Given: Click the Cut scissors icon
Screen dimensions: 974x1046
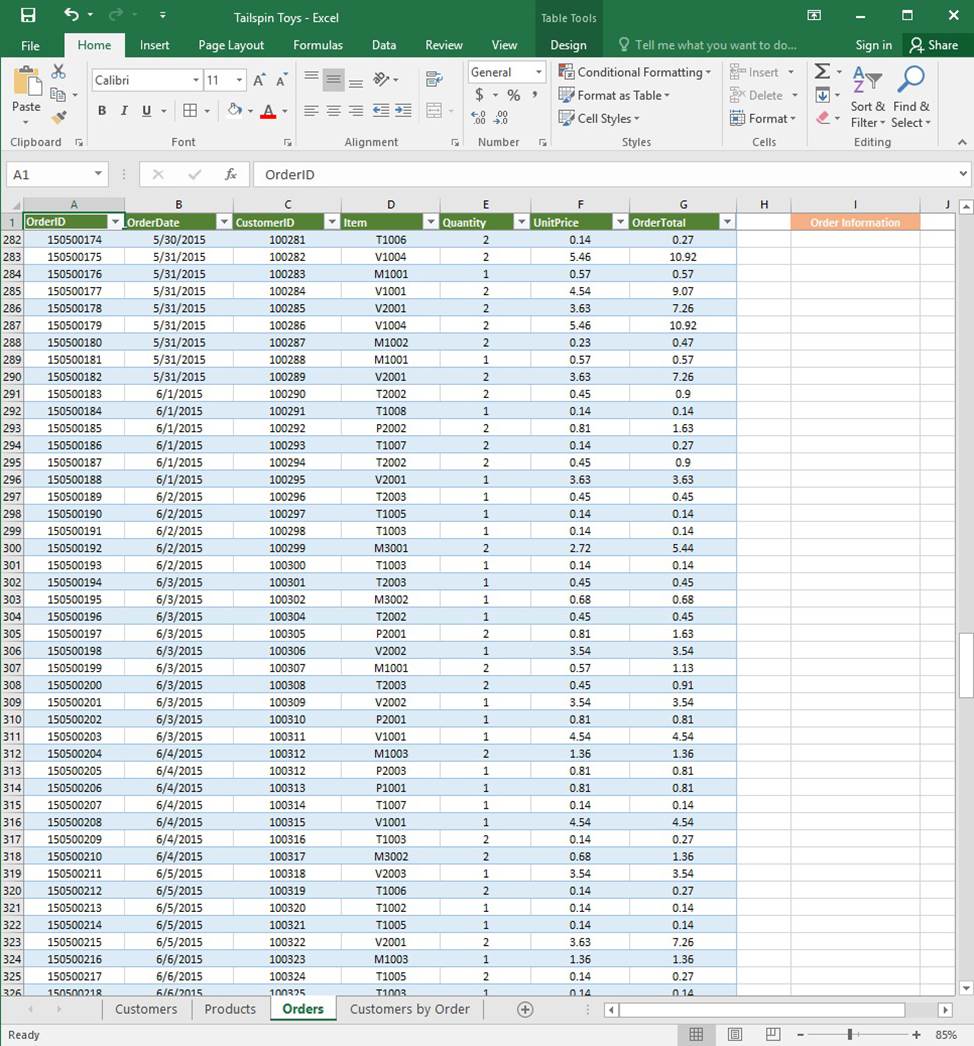Looking at the screenshot, I should (x=58, y=72).
